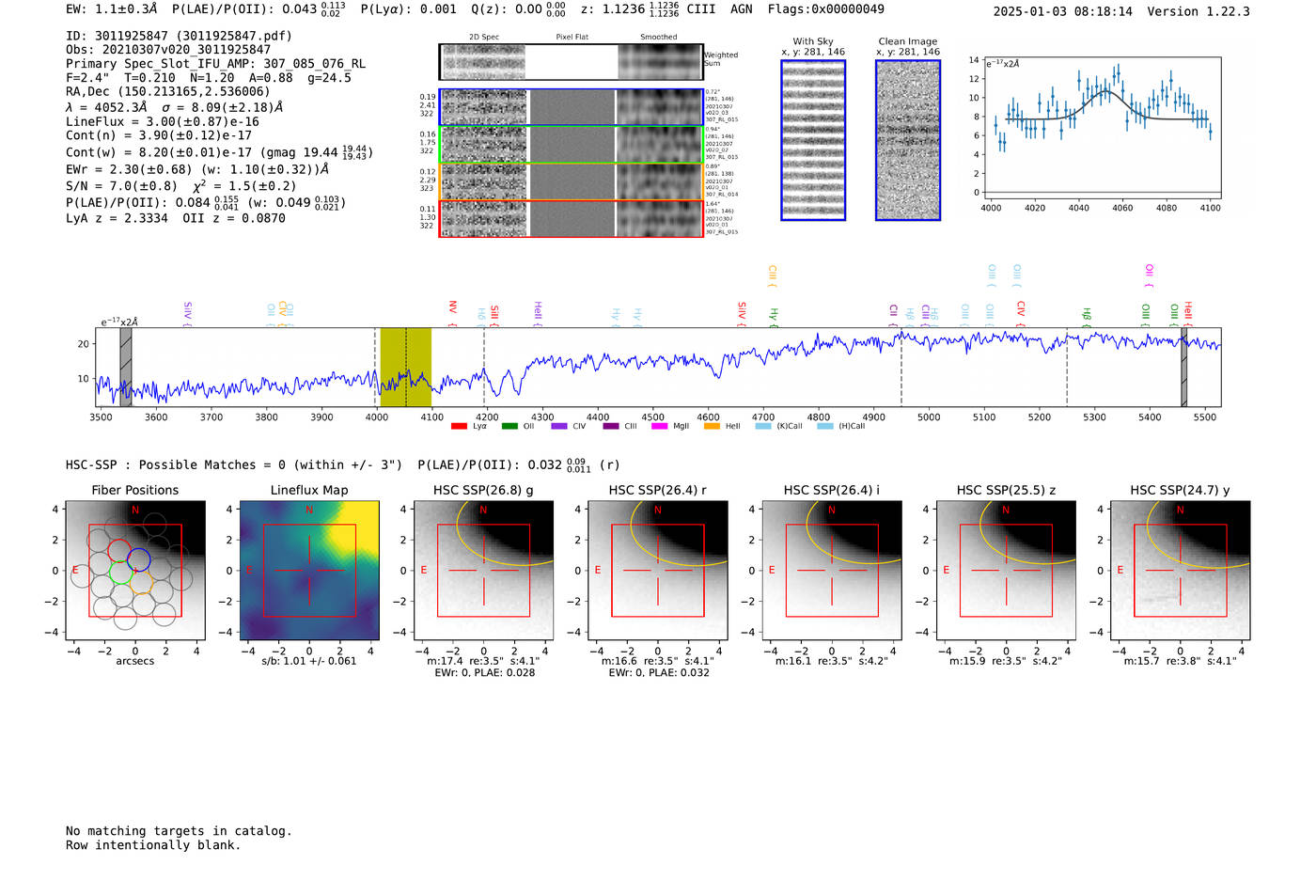This screenshot has height=896, width=1316.
Task: Click the Pixel Flat column header
Action: [572, 38]
